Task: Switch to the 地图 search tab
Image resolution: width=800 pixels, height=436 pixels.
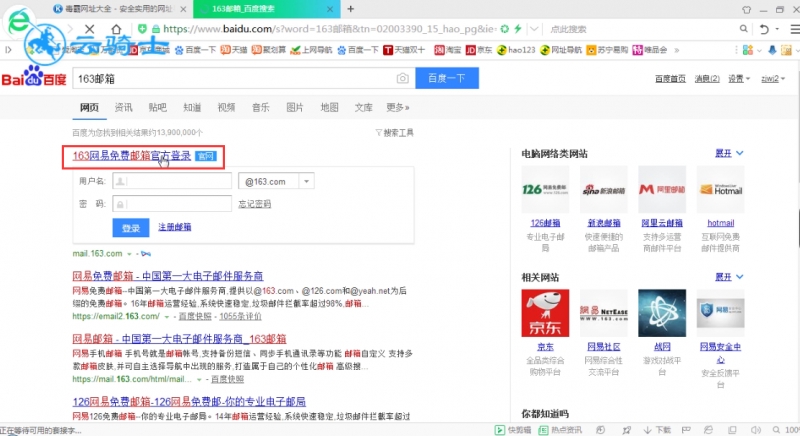Action: pos(329,107)
